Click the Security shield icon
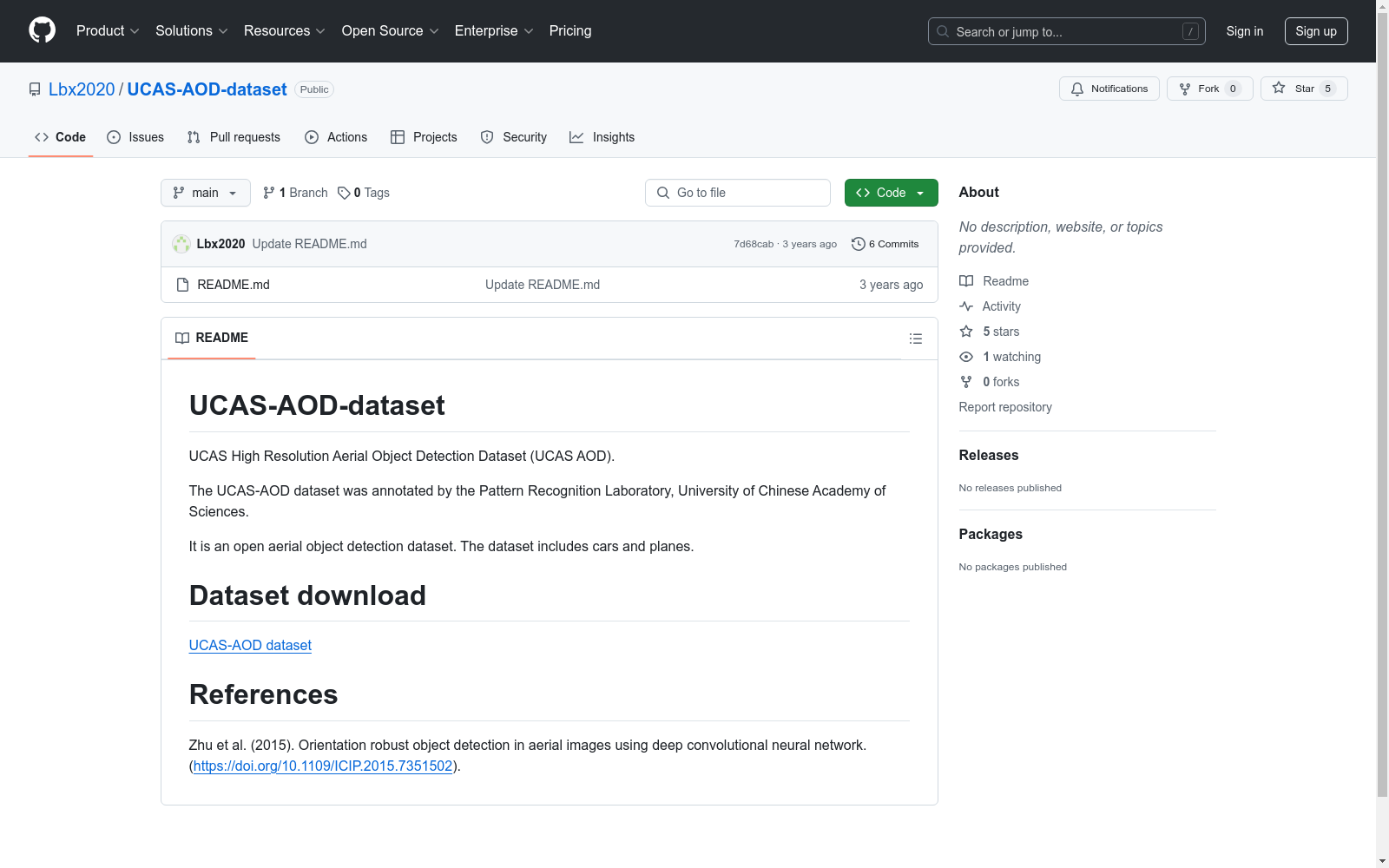The image size is (1389, 868). point(486,136)
